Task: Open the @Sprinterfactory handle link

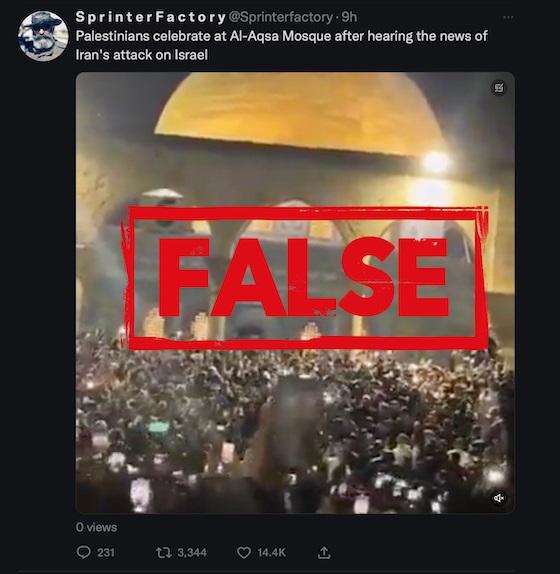Action: [280, 17]
